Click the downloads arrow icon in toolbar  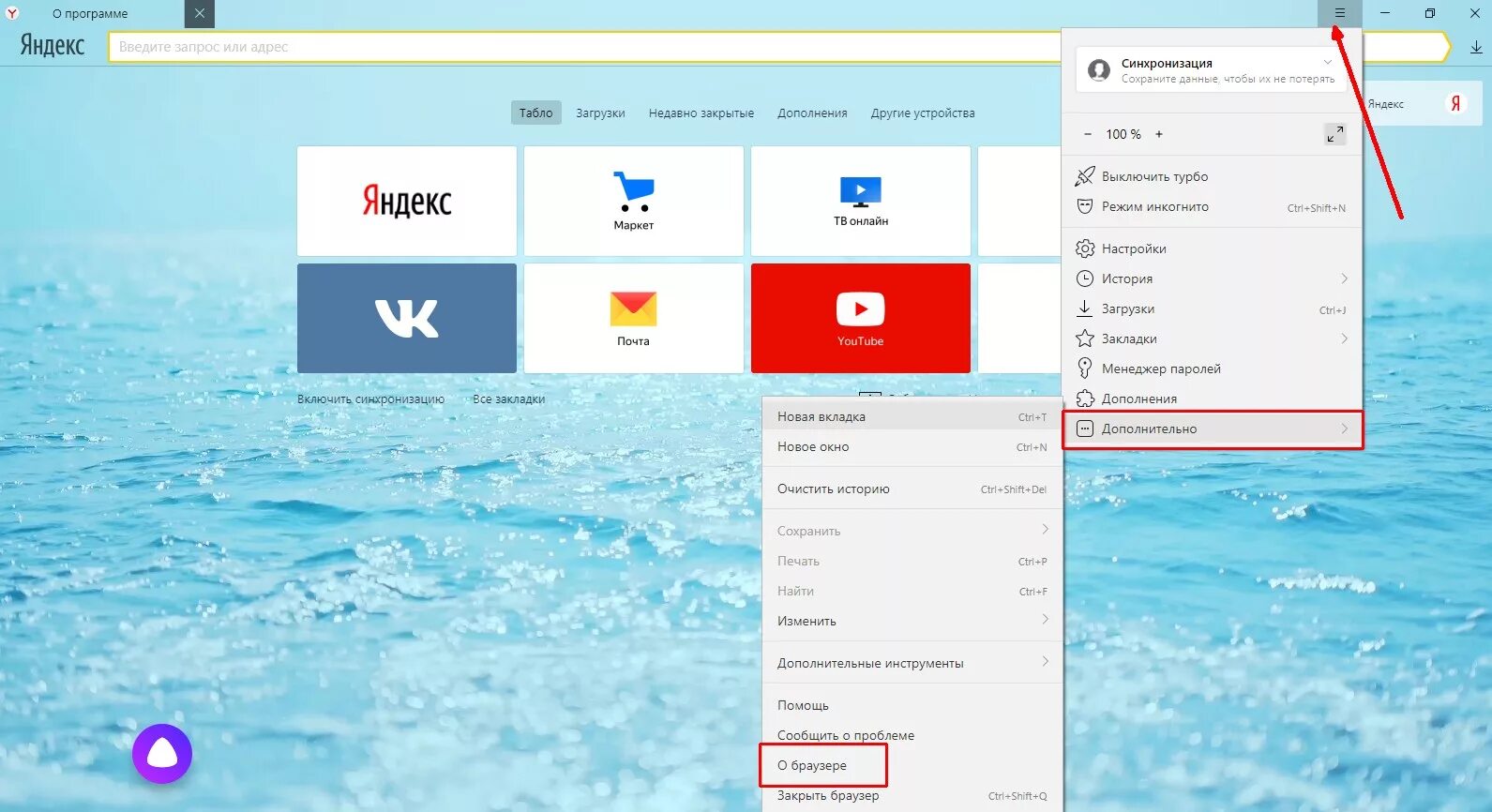point(1476,47)
